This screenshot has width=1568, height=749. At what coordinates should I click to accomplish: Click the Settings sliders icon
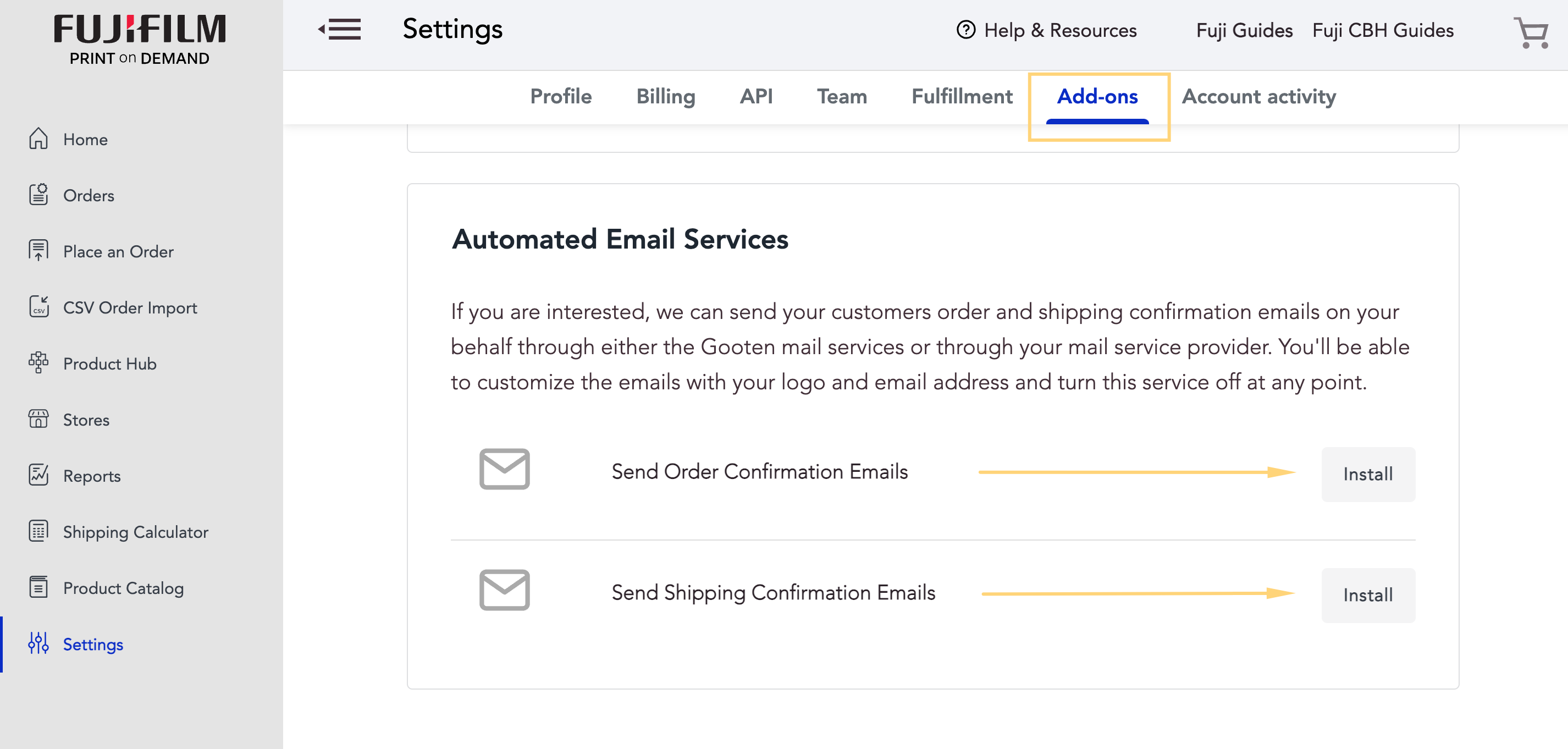[x=38, y=643]
